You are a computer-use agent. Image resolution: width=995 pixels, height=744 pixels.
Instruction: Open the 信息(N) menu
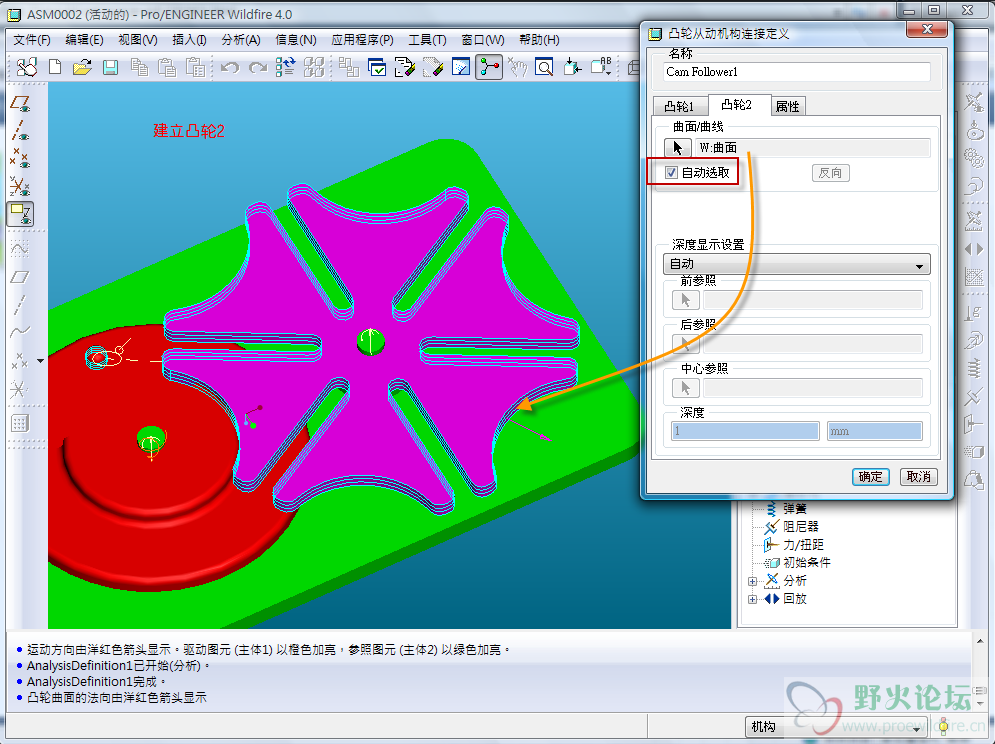(296, 40)
